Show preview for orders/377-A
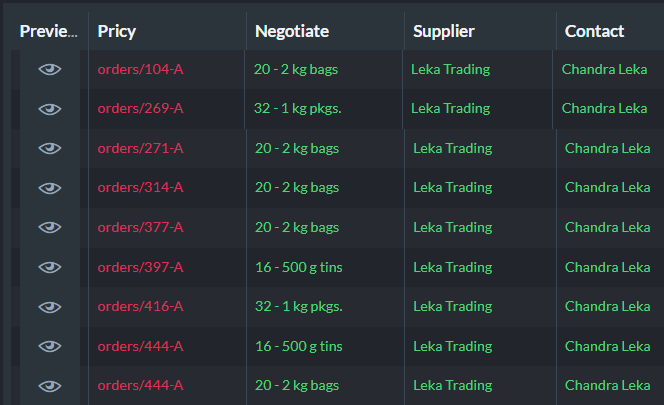Image resolution: width=664 pixels, height=405 pixels. (x=50, y=227)
